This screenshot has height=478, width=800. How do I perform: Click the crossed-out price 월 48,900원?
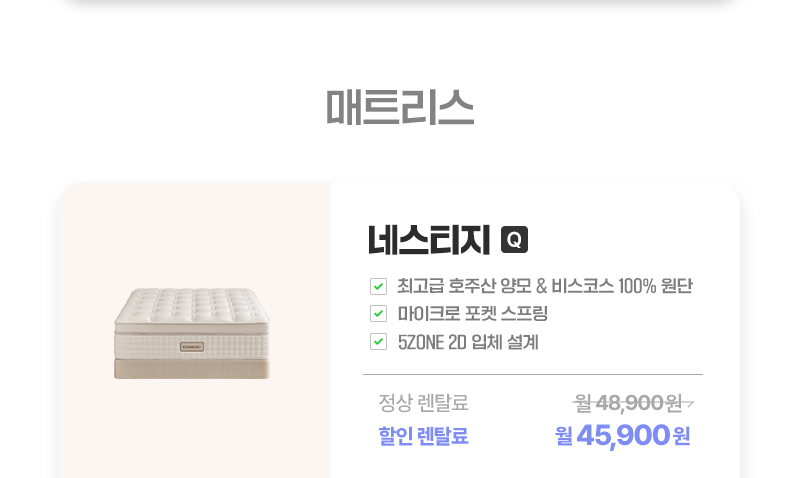click(x=628, y=403)
